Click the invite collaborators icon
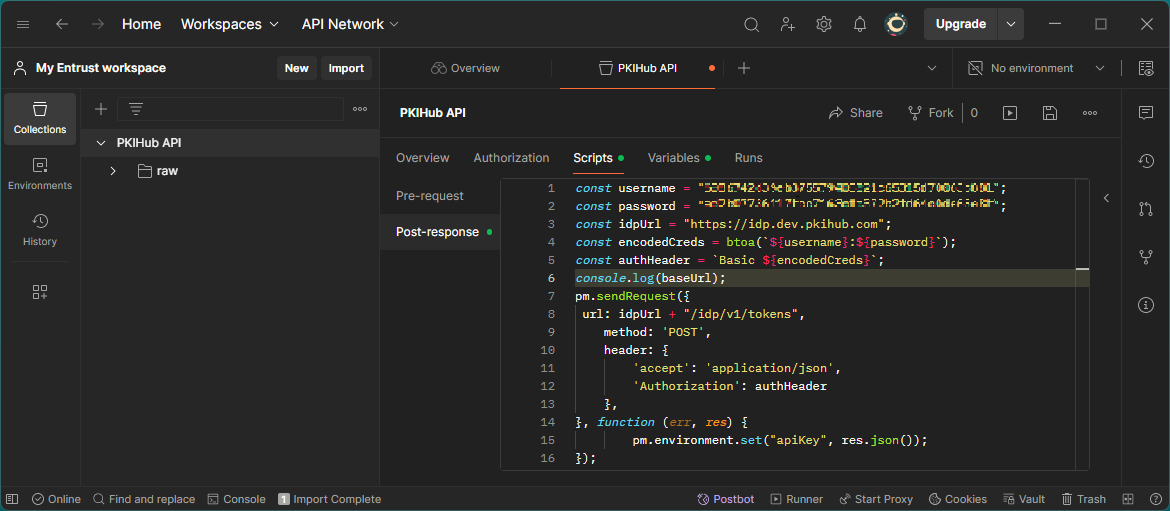 point(788,24)
